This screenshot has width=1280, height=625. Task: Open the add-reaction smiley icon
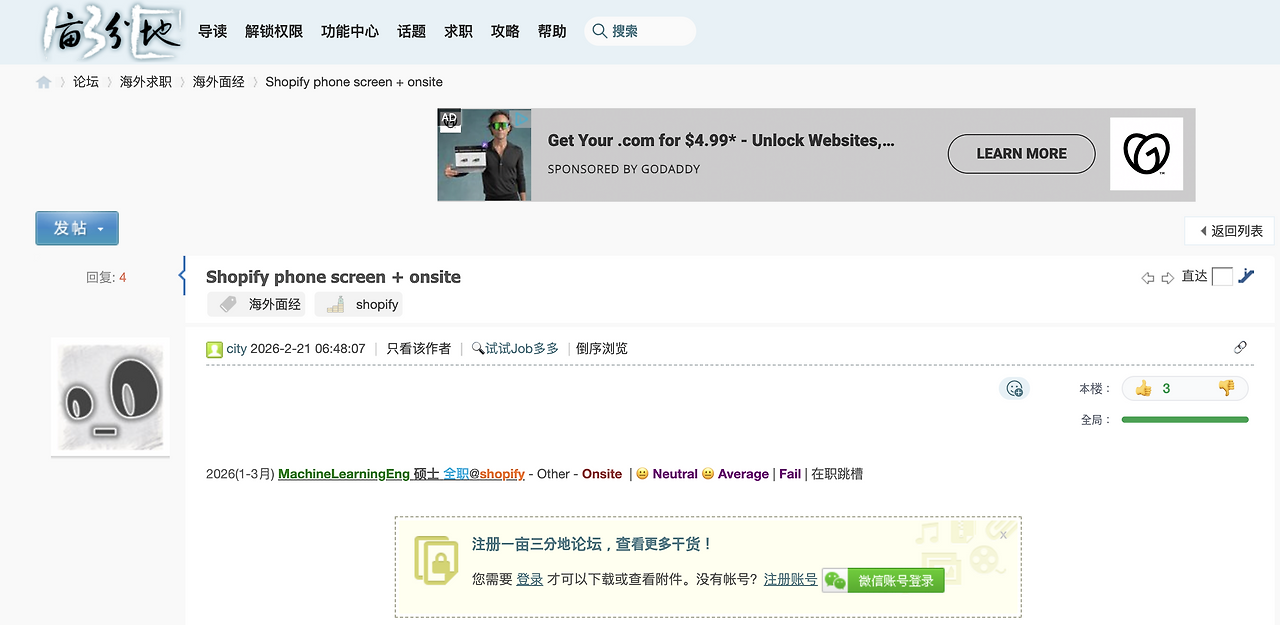point(1014,388)
